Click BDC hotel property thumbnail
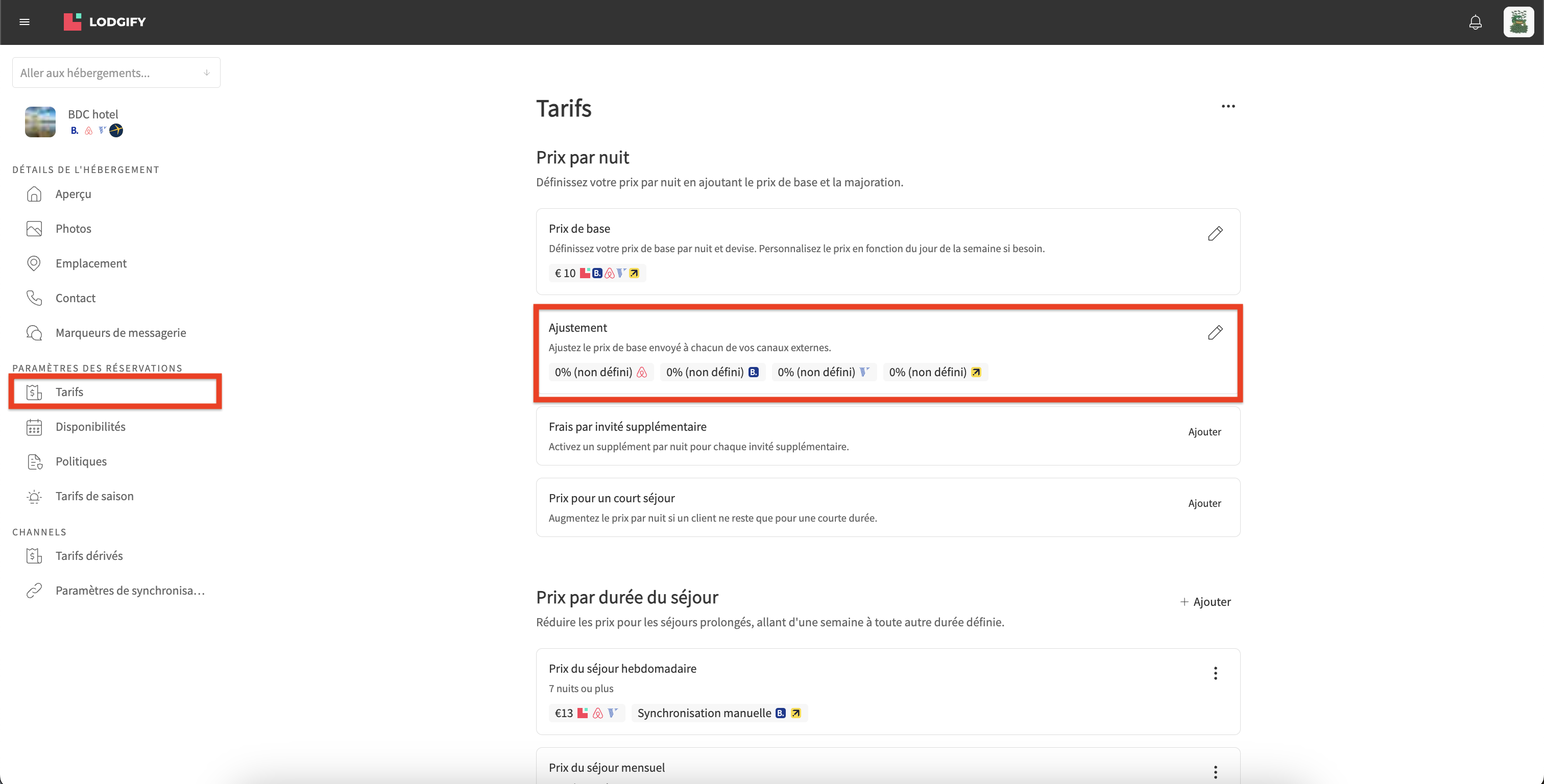The height and width of the screenshot is (784, 1544). (40, 121)
